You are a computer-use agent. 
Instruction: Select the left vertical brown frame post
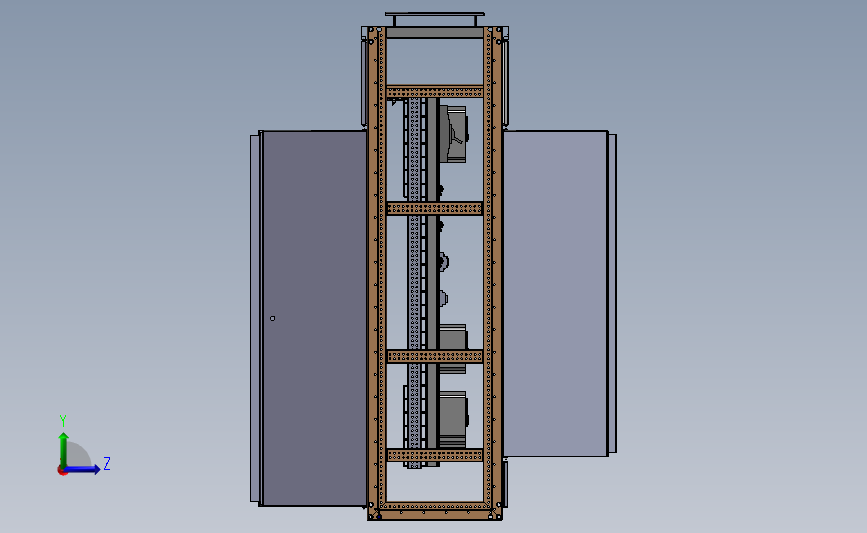coord(377,271)
